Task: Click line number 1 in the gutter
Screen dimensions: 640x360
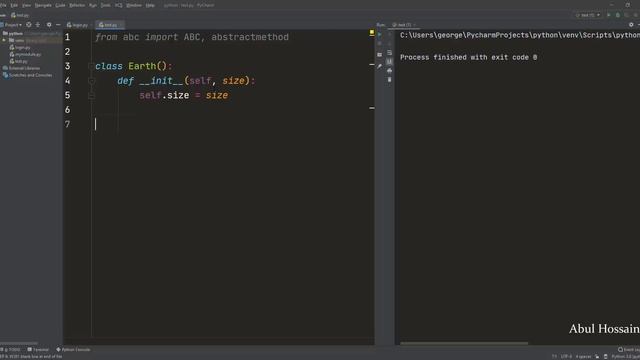Action: [x=67, y=37]
